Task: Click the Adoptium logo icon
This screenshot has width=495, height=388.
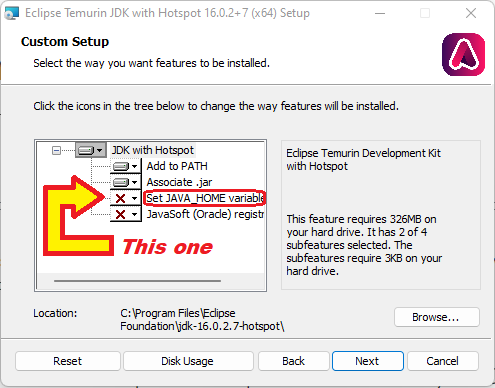Action: (x=464, y=54)
